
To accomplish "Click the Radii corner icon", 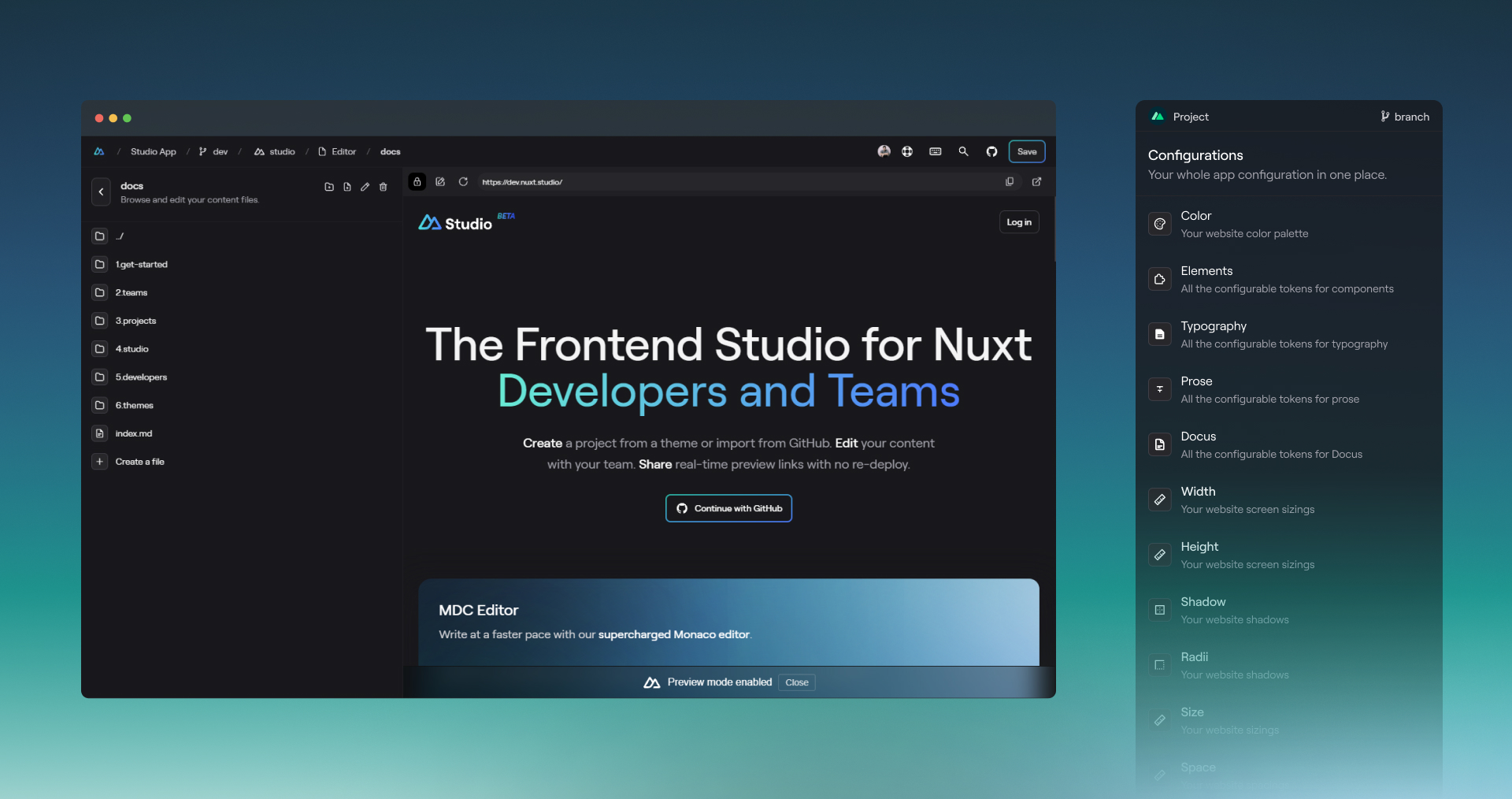I will pyautogui.click(x=1160, y=665).
